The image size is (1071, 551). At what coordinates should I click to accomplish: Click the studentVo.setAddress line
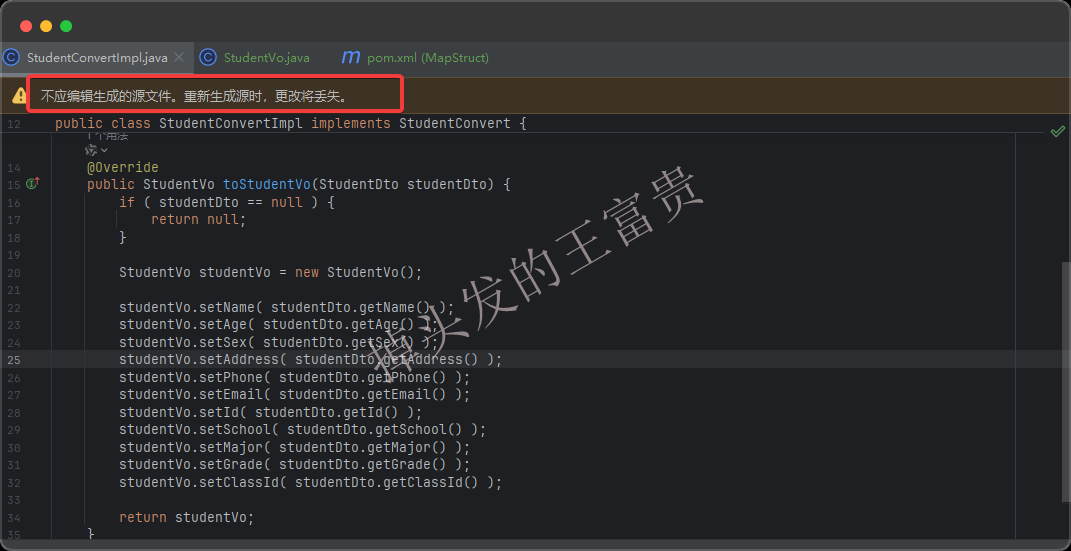(x=311, y=360)
